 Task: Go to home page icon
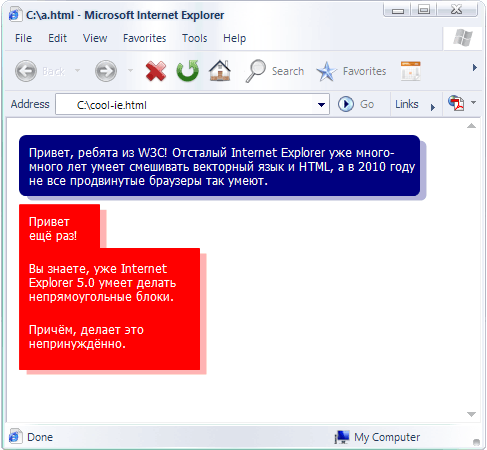[220, 71]
